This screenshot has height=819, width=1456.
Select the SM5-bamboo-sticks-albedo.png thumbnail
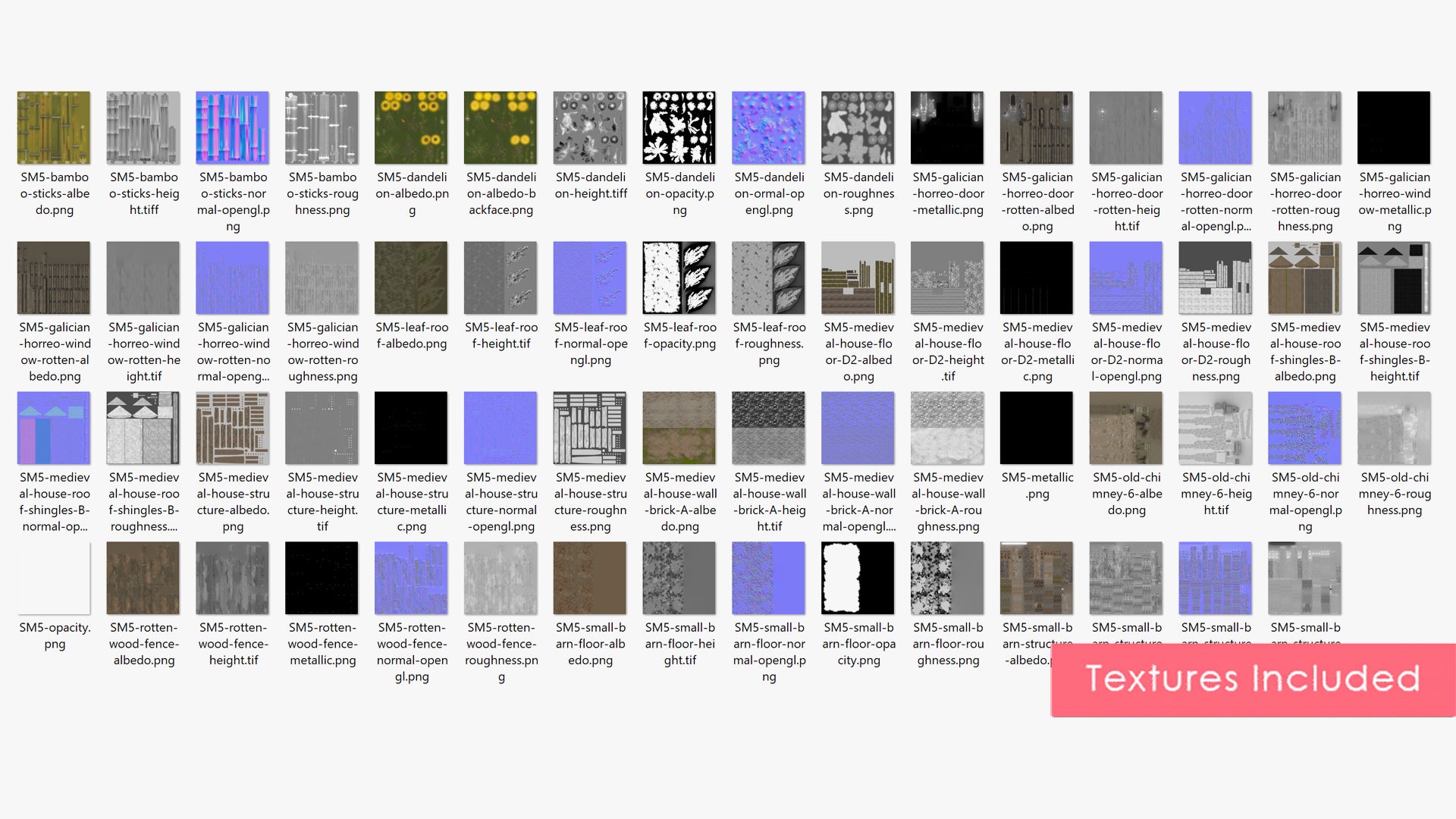click(54, 127)
